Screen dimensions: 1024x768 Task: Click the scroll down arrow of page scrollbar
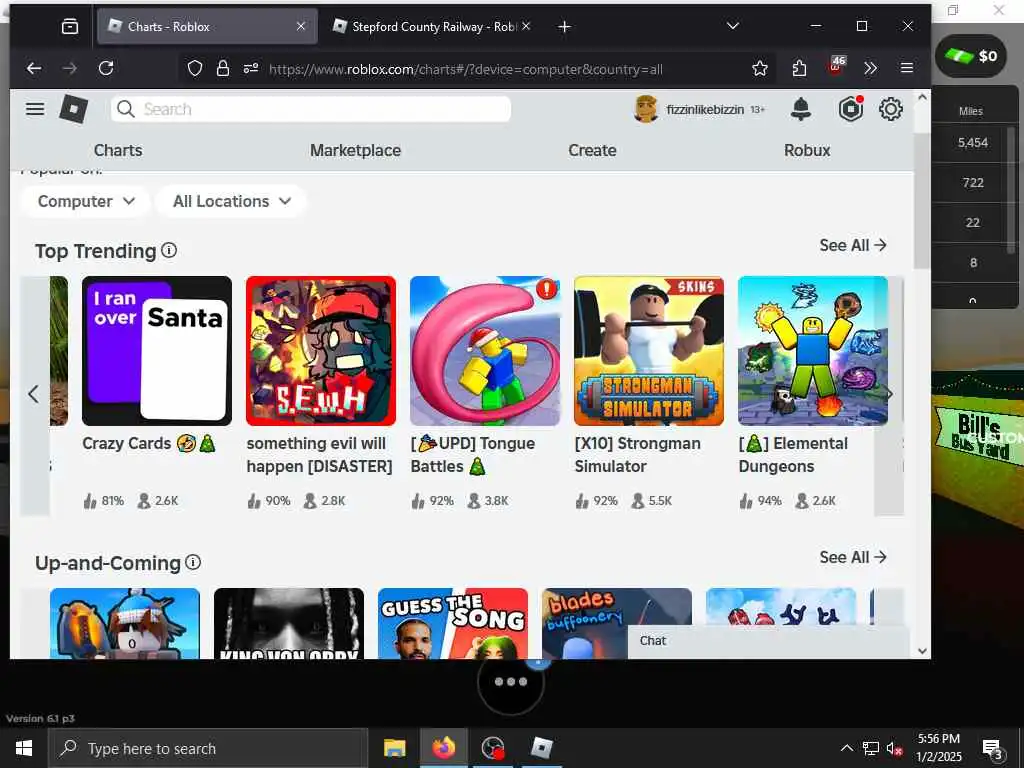[x=922, y=650]
